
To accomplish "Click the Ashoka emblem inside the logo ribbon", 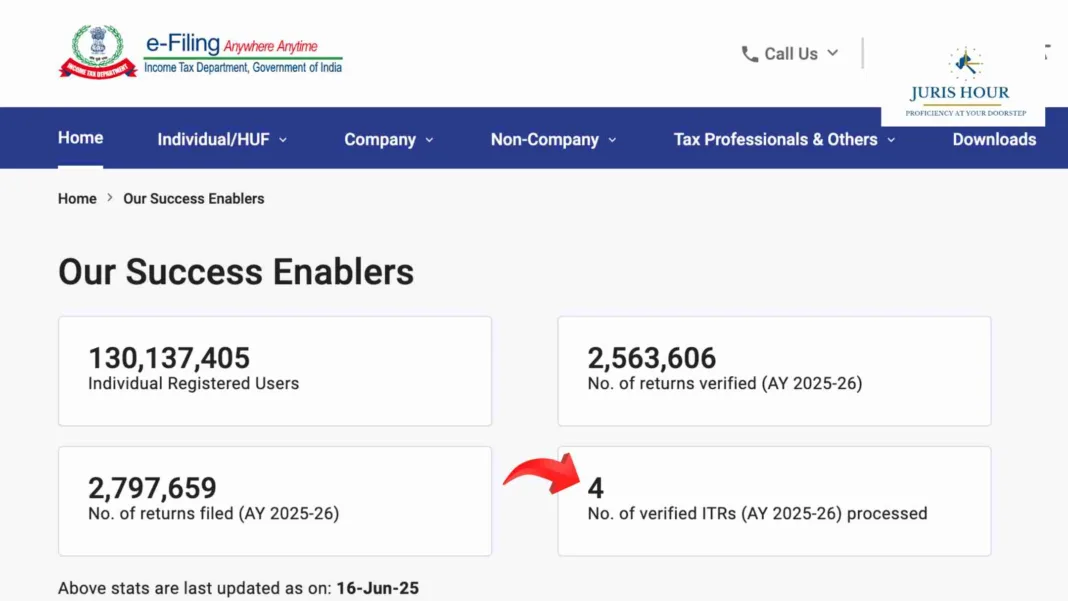I will coord(97,37).
